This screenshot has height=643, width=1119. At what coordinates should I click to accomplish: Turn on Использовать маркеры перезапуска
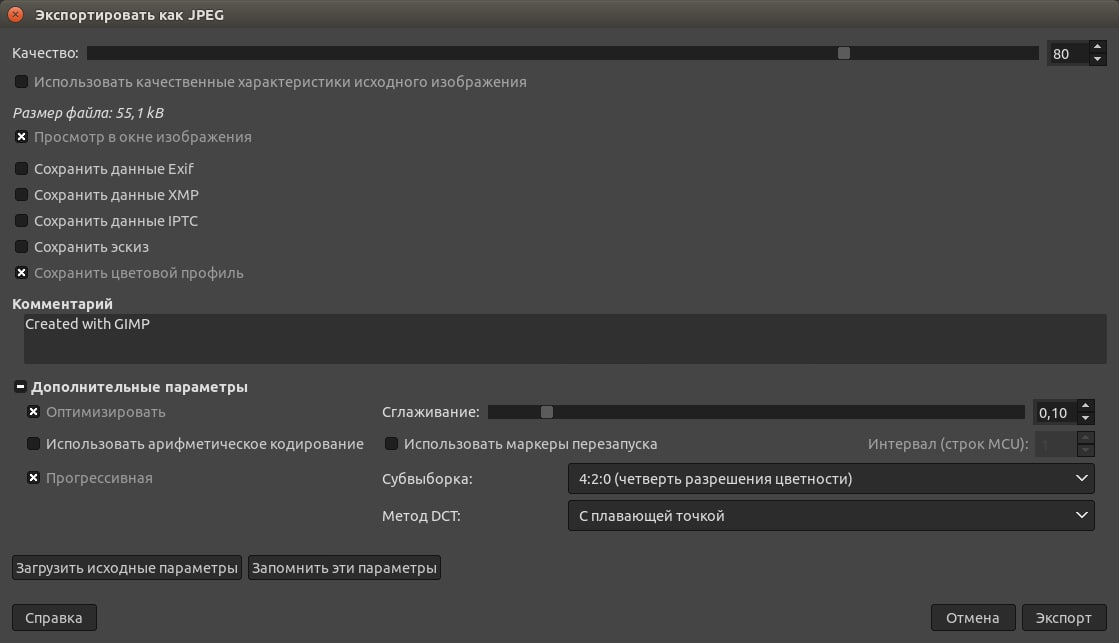pos(391,444)
